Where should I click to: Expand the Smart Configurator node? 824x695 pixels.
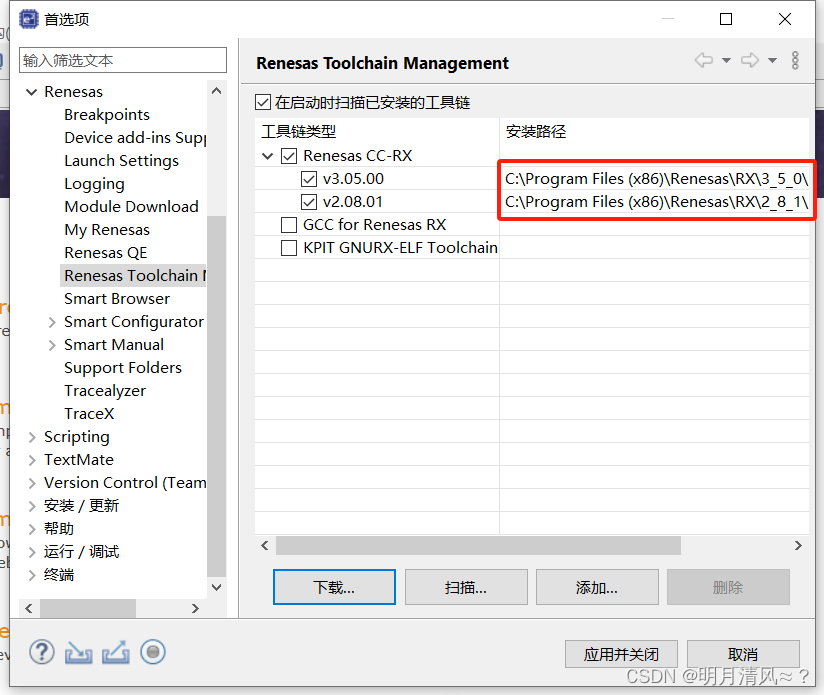(x=52, y=322)
